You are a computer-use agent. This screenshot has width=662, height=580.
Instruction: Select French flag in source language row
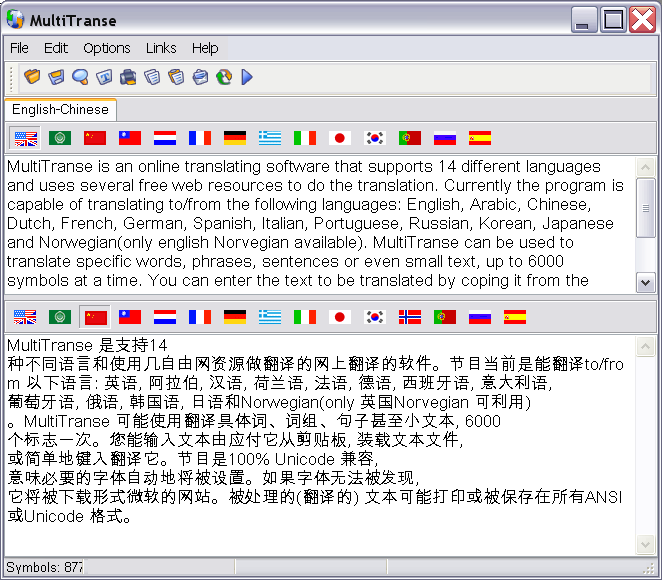(x=200, y=138)
